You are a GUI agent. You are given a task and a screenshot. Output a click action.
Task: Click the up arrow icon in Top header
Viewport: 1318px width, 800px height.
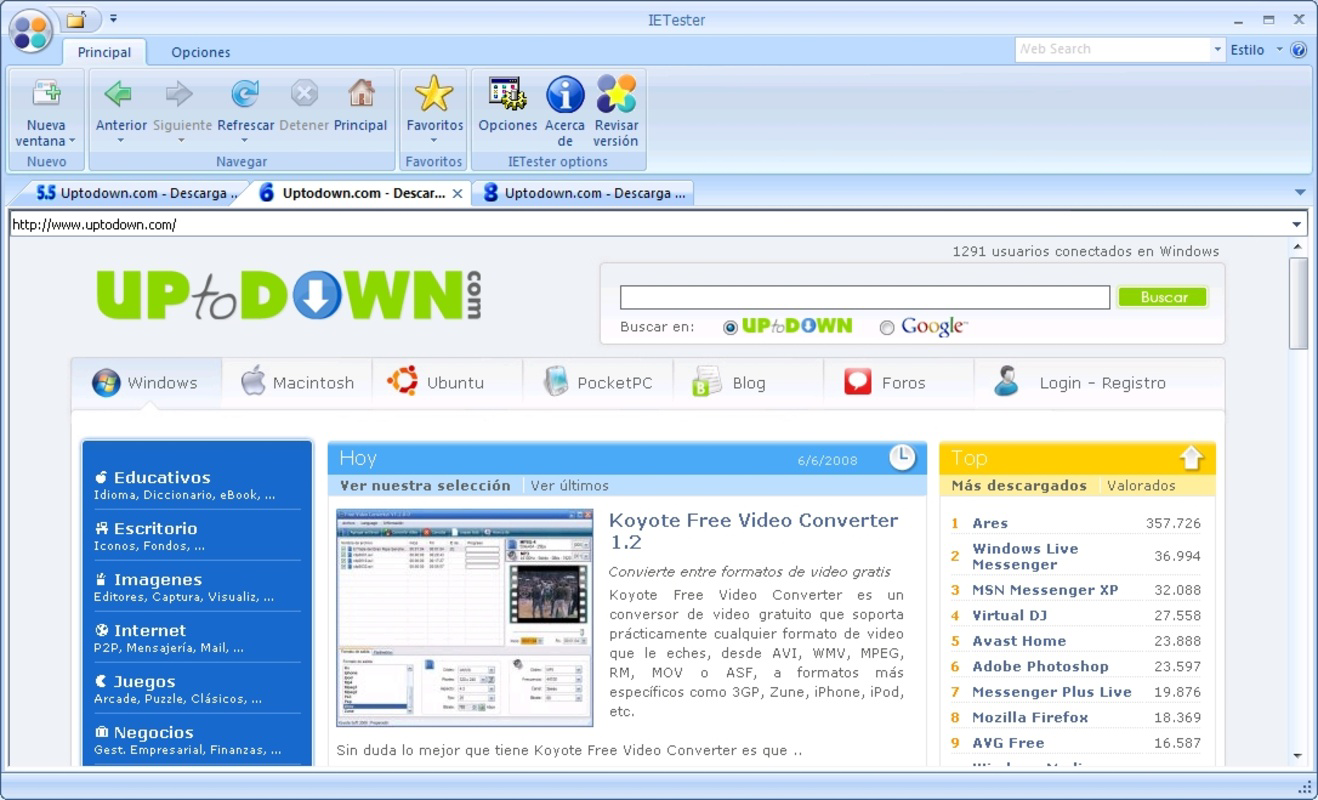tap(1191, 458)
